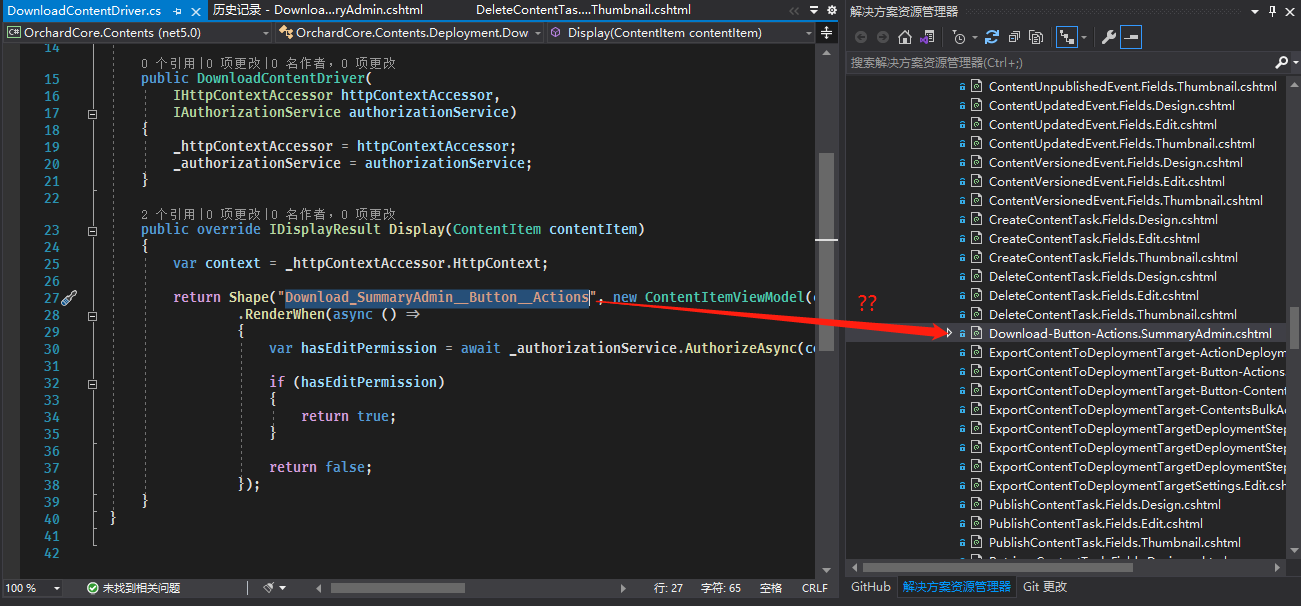The image size is (1301, 606).
Task: Click the Show All Files icon
Action: coord(1036,37)
